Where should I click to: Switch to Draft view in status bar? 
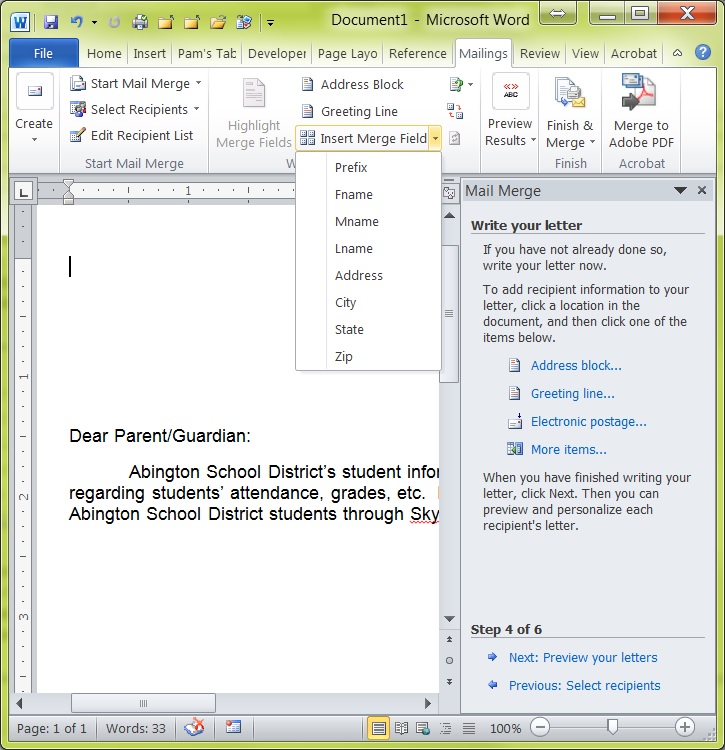(469, 728)
